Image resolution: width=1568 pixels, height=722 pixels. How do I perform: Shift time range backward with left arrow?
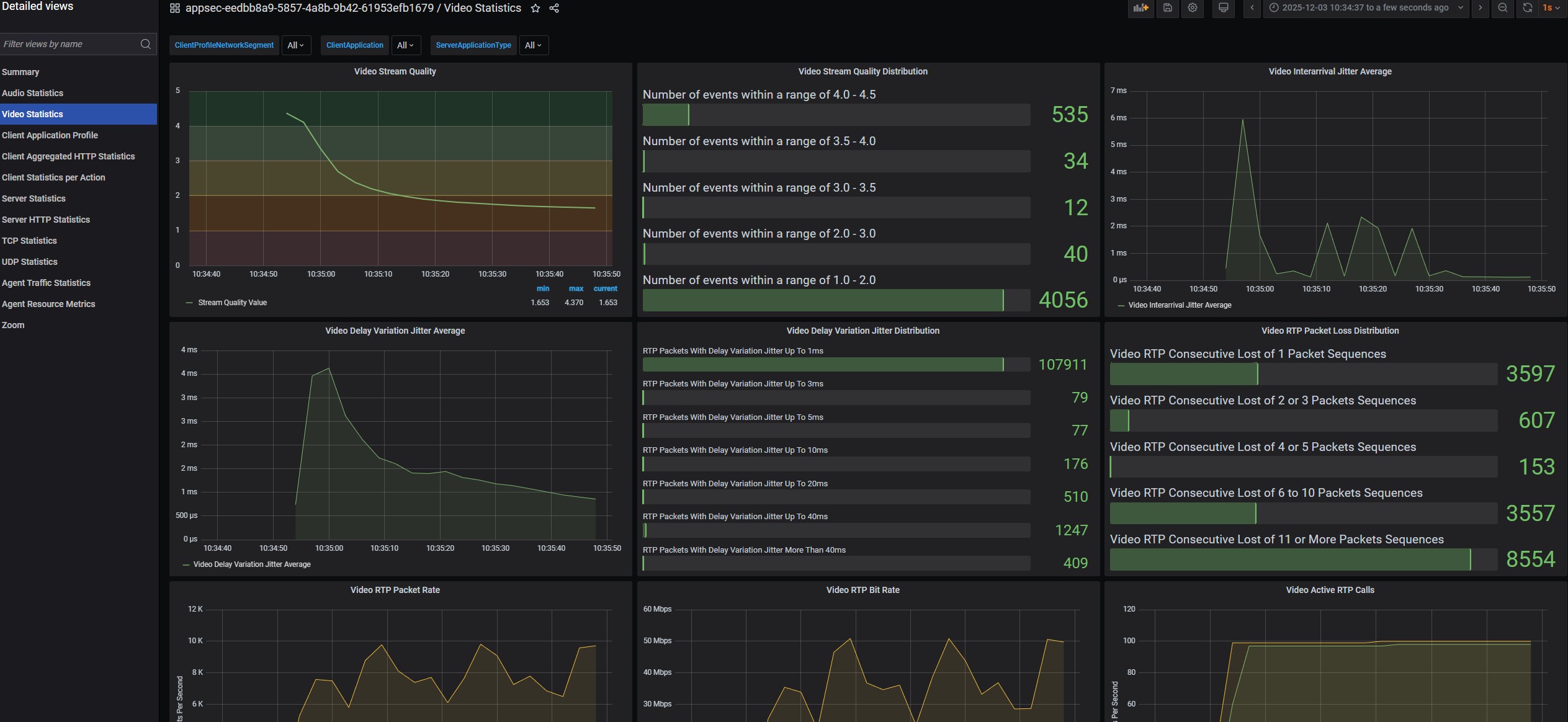pos(1252,8)
